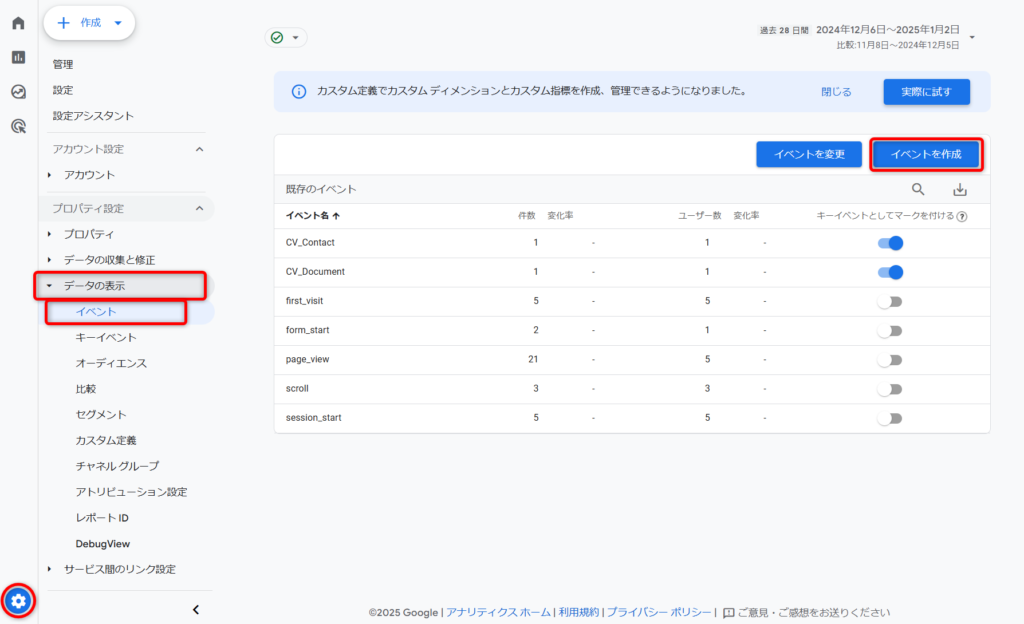Click help icon beside key event column
1024x624 pixels.
(962, 216)
